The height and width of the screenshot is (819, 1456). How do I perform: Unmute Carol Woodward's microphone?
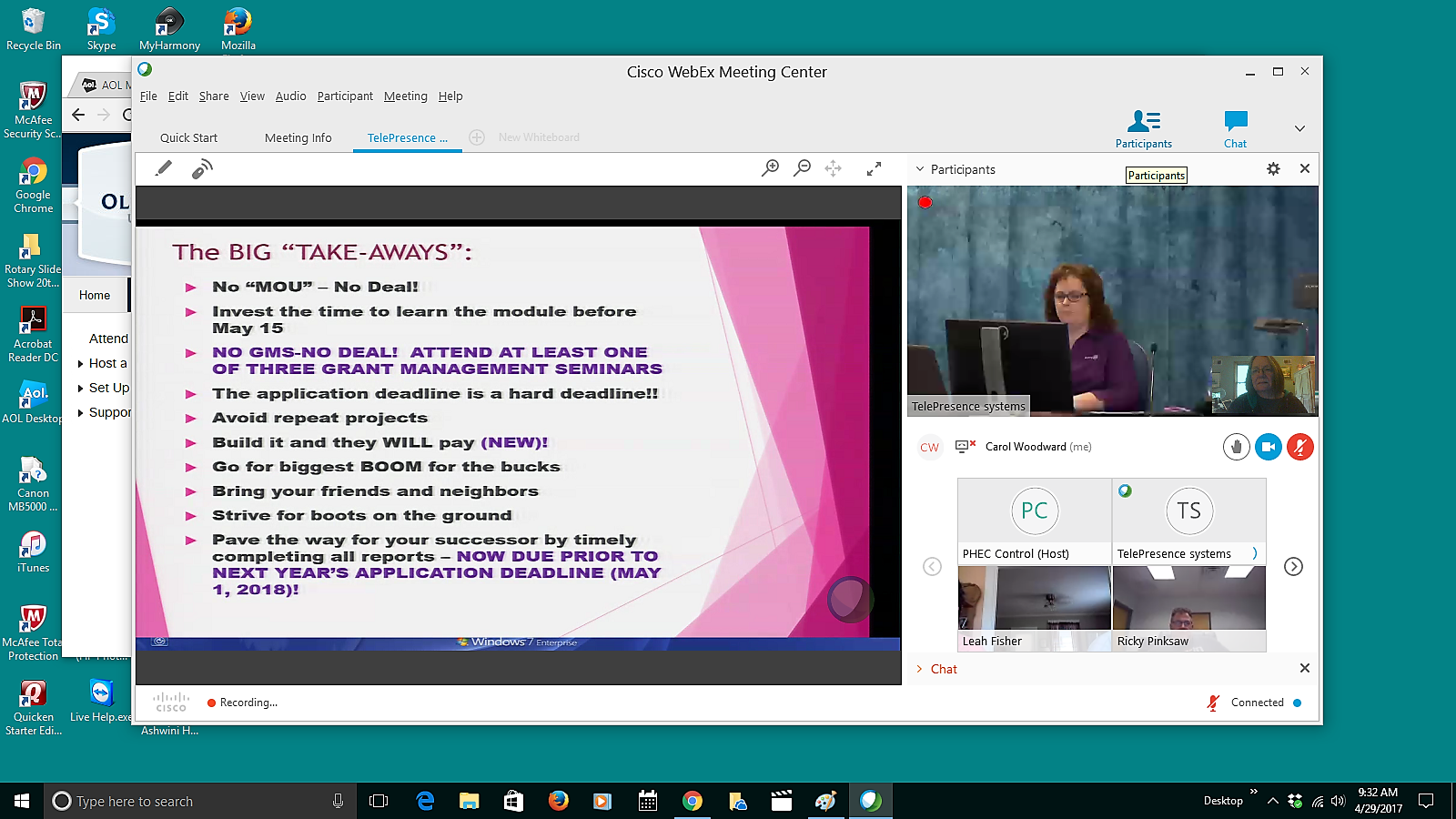click(1299, 447)
